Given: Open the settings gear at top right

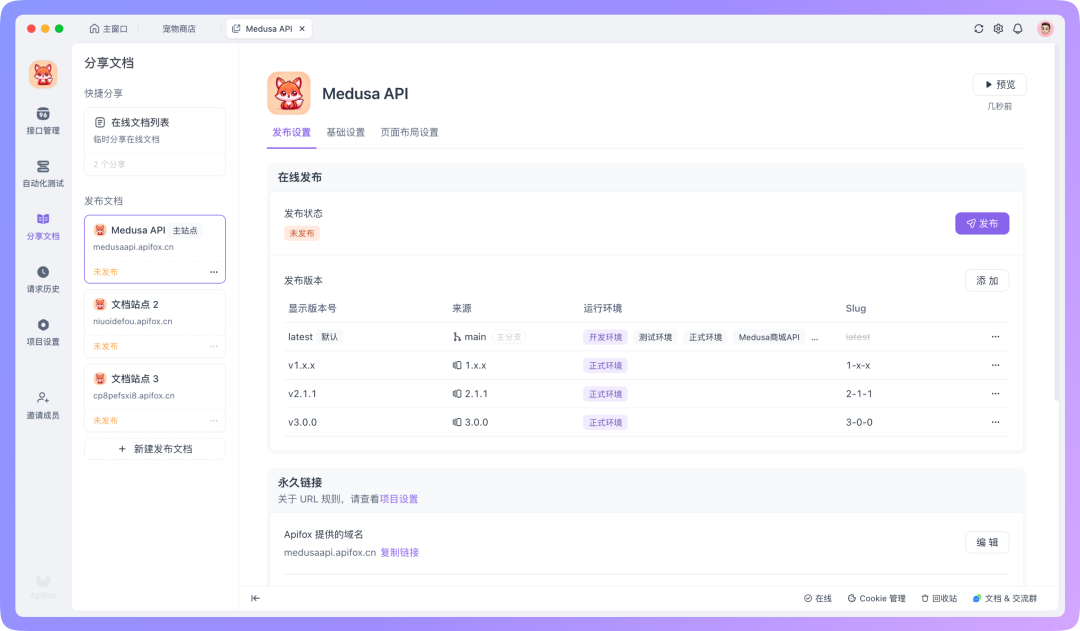Looking at the screenshot, I should click(998, 29).
